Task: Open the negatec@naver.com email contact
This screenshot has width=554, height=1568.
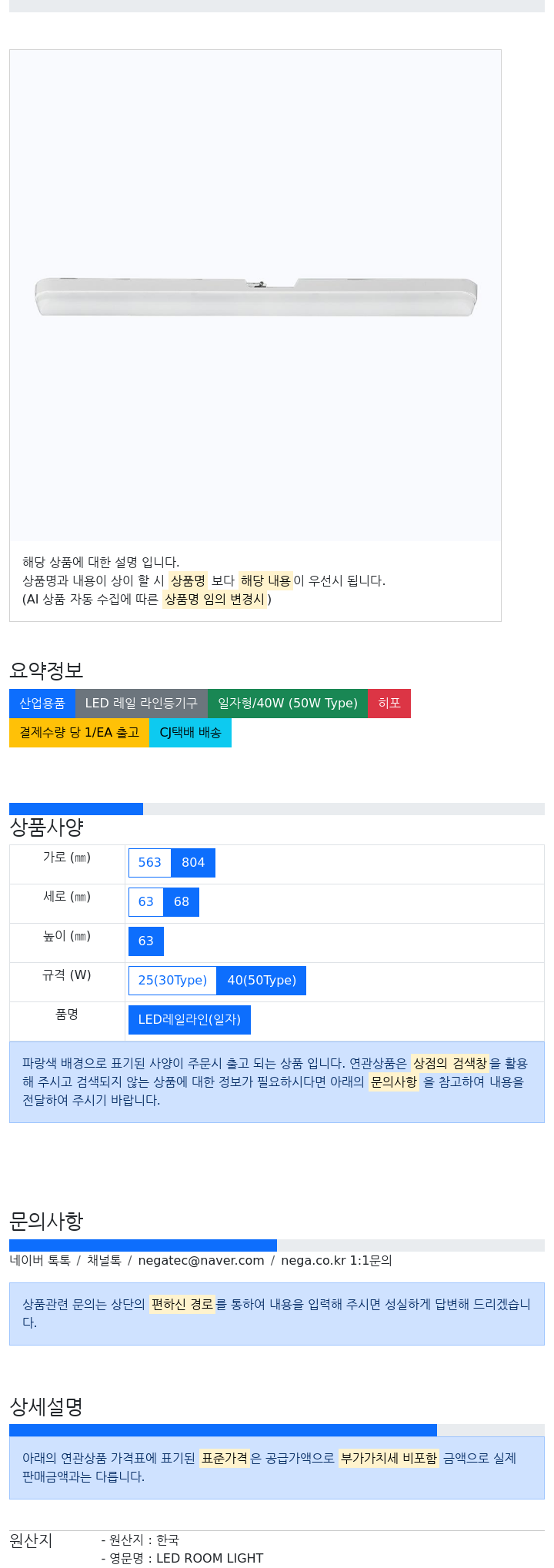Action: point(201,1261)
